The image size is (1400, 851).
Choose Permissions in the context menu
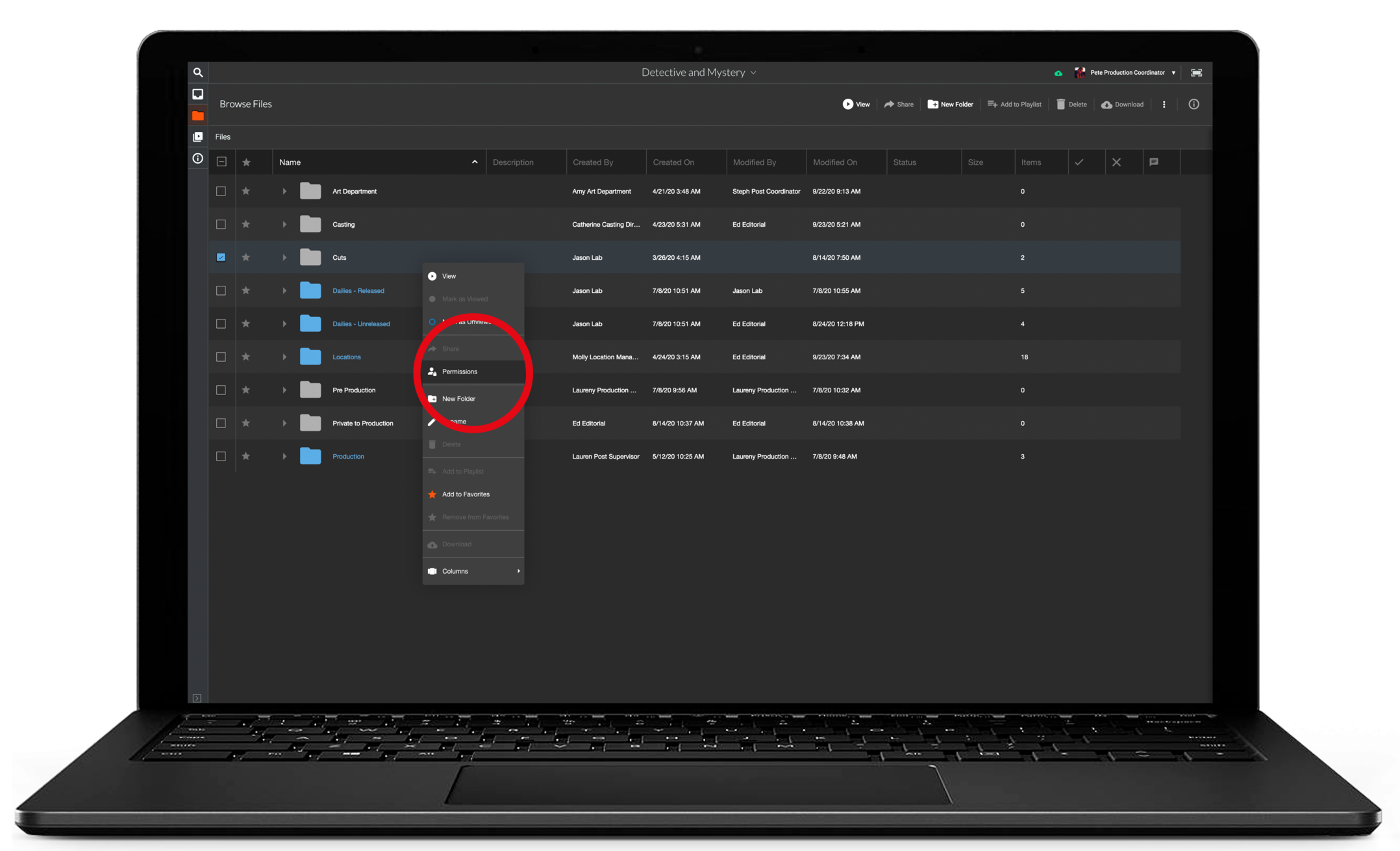pos(460,372)
